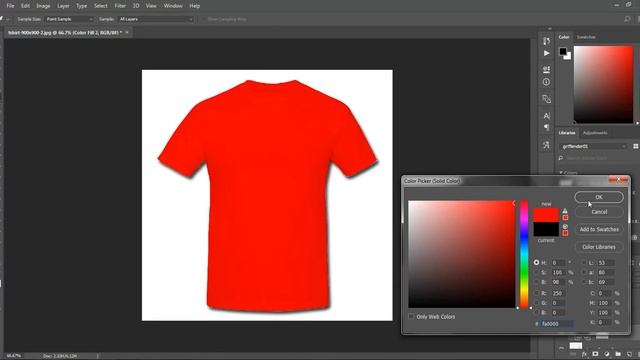Open the Actions panel play icon
640x360 pixels.
(x=547, y=53)
